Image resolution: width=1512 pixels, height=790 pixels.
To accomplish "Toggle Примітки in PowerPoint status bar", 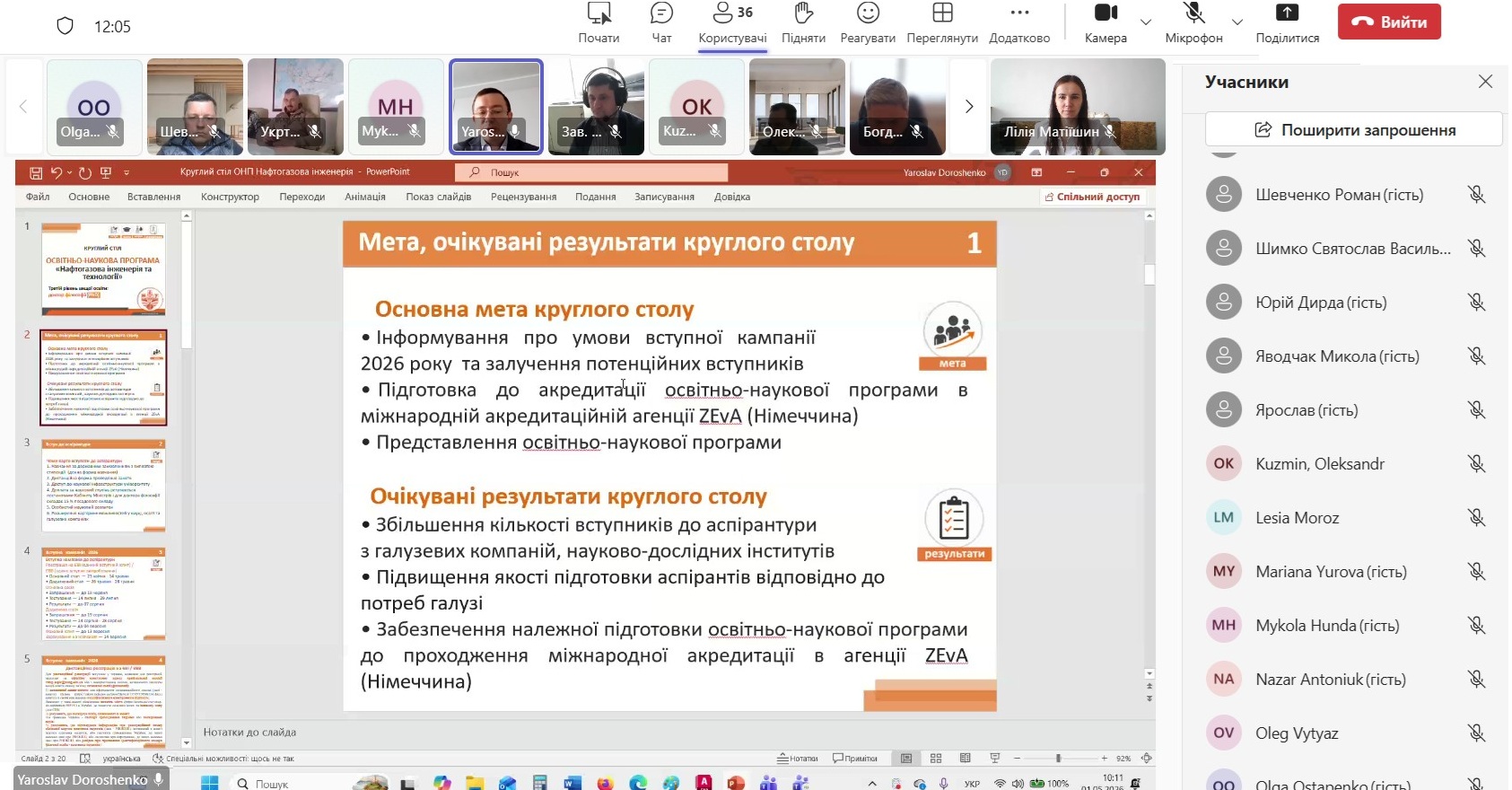I will [855, 759].
